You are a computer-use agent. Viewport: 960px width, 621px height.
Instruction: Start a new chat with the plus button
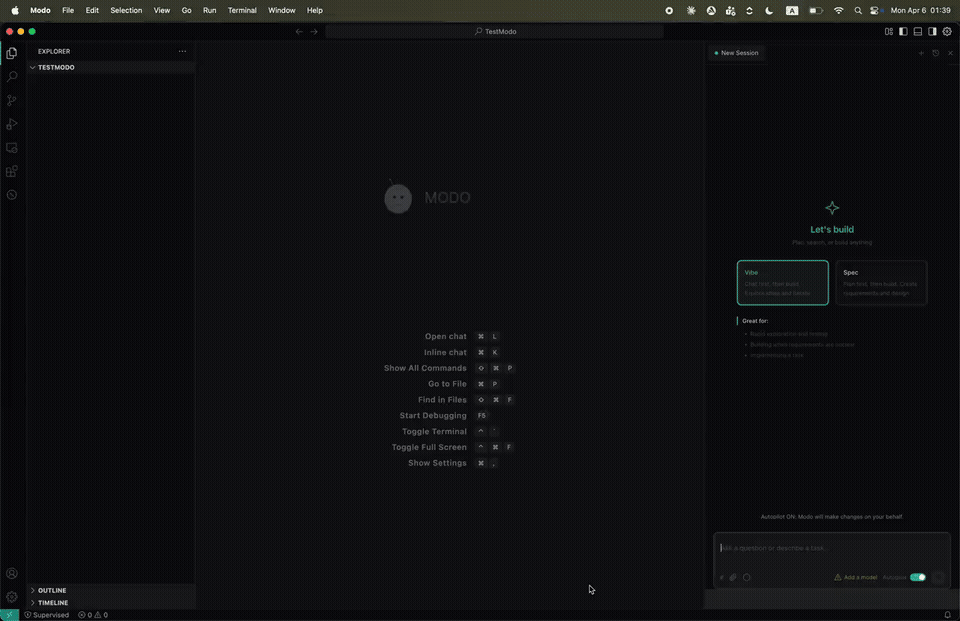coord(921,53)
